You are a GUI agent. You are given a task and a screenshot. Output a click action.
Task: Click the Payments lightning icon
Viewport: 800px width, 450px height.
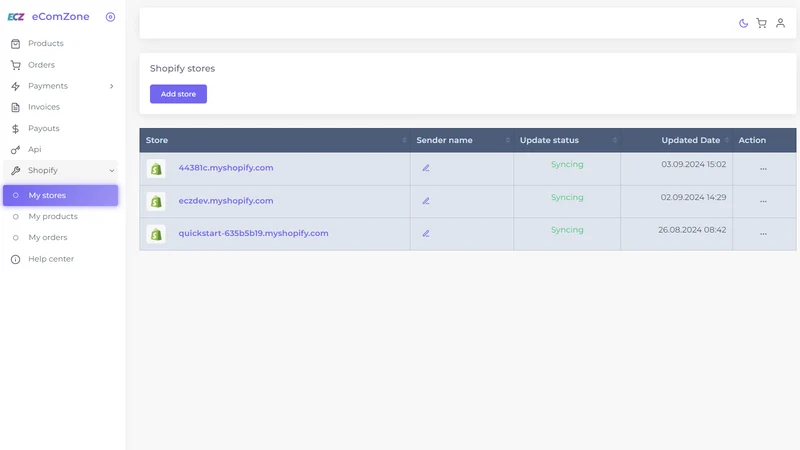[x=15, y=86]
